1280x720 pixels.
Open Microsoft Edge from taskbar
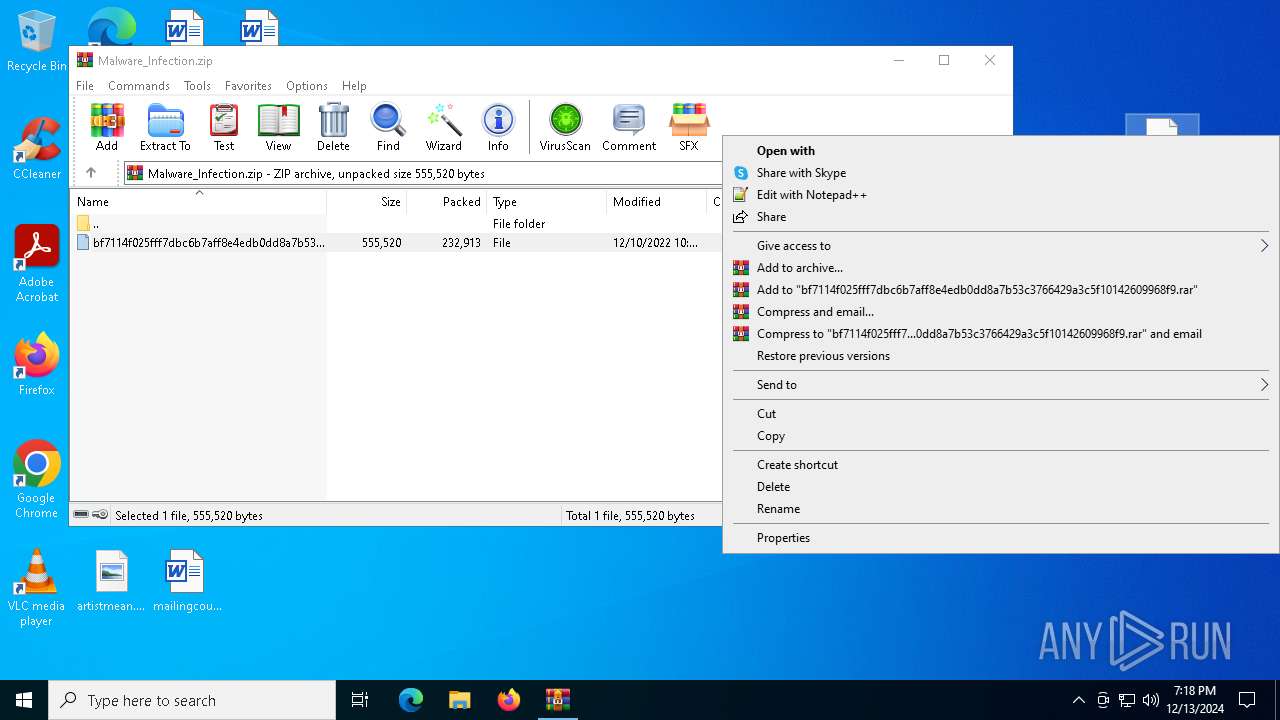point(411,700)
